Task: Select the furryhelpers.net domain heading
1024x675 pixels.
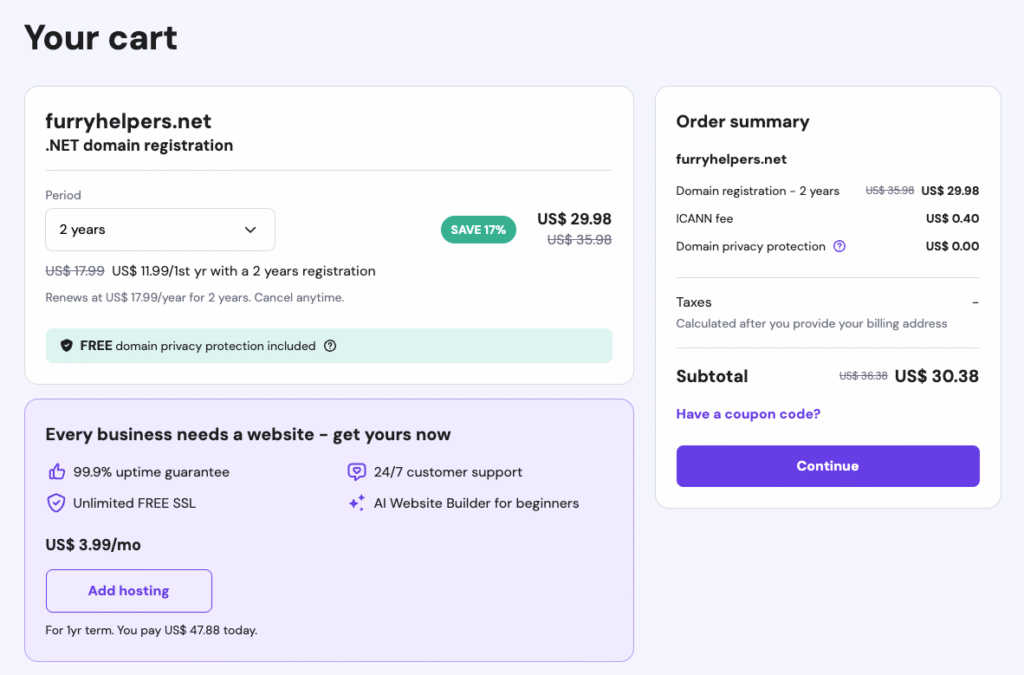Action: coord(128,120)
